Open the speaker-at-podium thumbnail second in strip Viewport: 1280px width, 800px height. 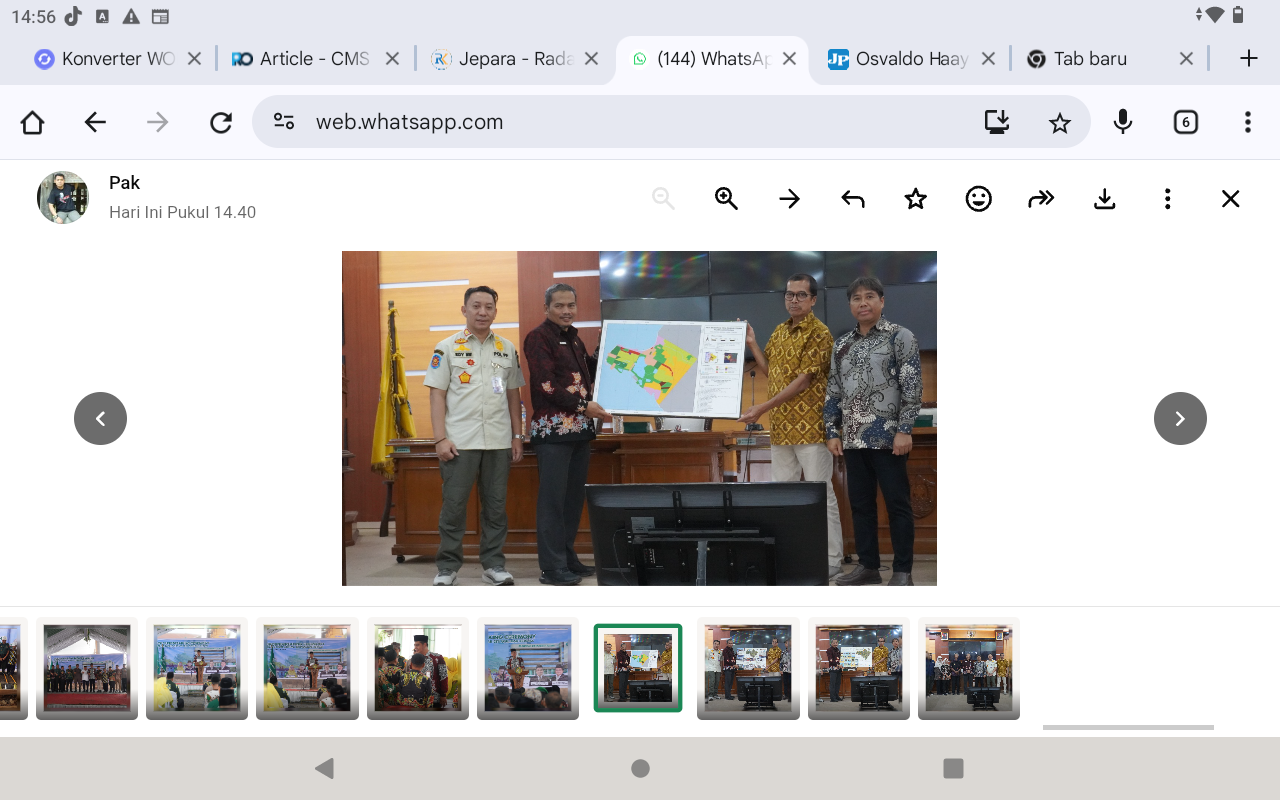pyautogui.click(x=197, y=668)
